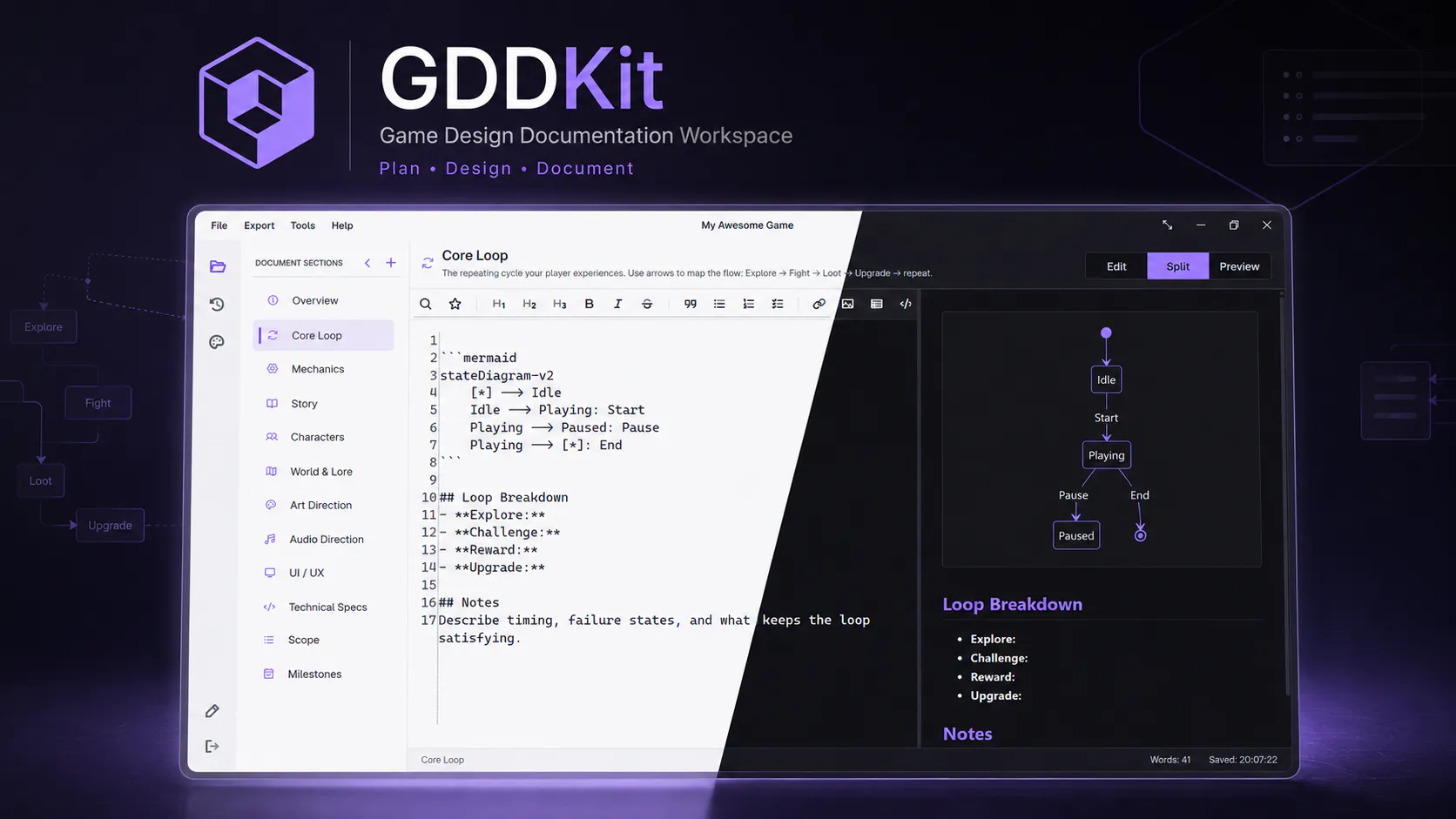Select the World & Lore section

point(323,472)
